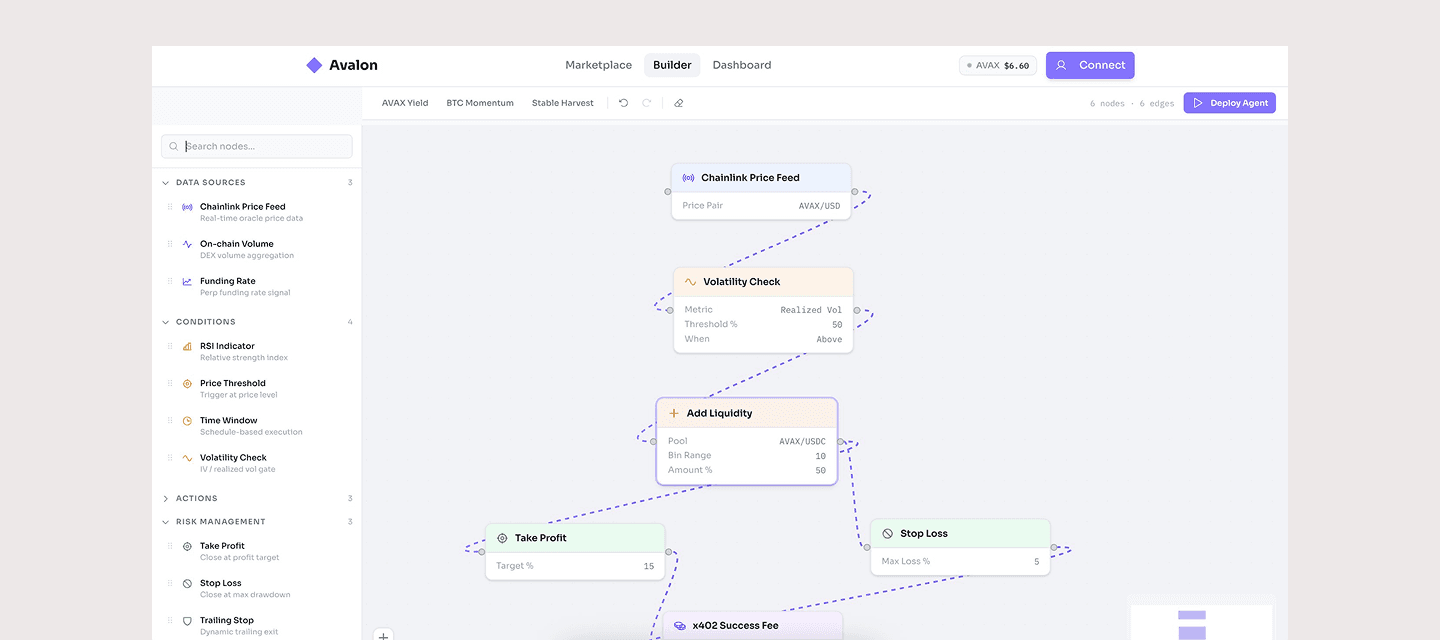Collapse the Data Sources section
The width and height of the screenshot is (1440, 640).
pyautogui.click(x=257, y=183)
